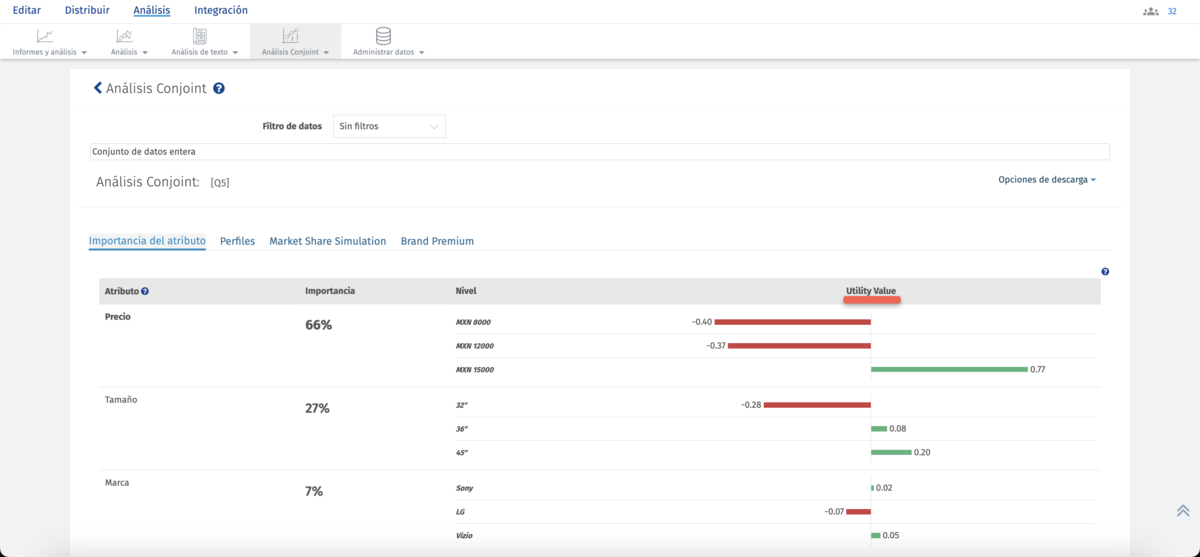The height and width of the screenshot is (557, 1200).
Task: Click the Integración menu item
Action: (x=221, y=10)
